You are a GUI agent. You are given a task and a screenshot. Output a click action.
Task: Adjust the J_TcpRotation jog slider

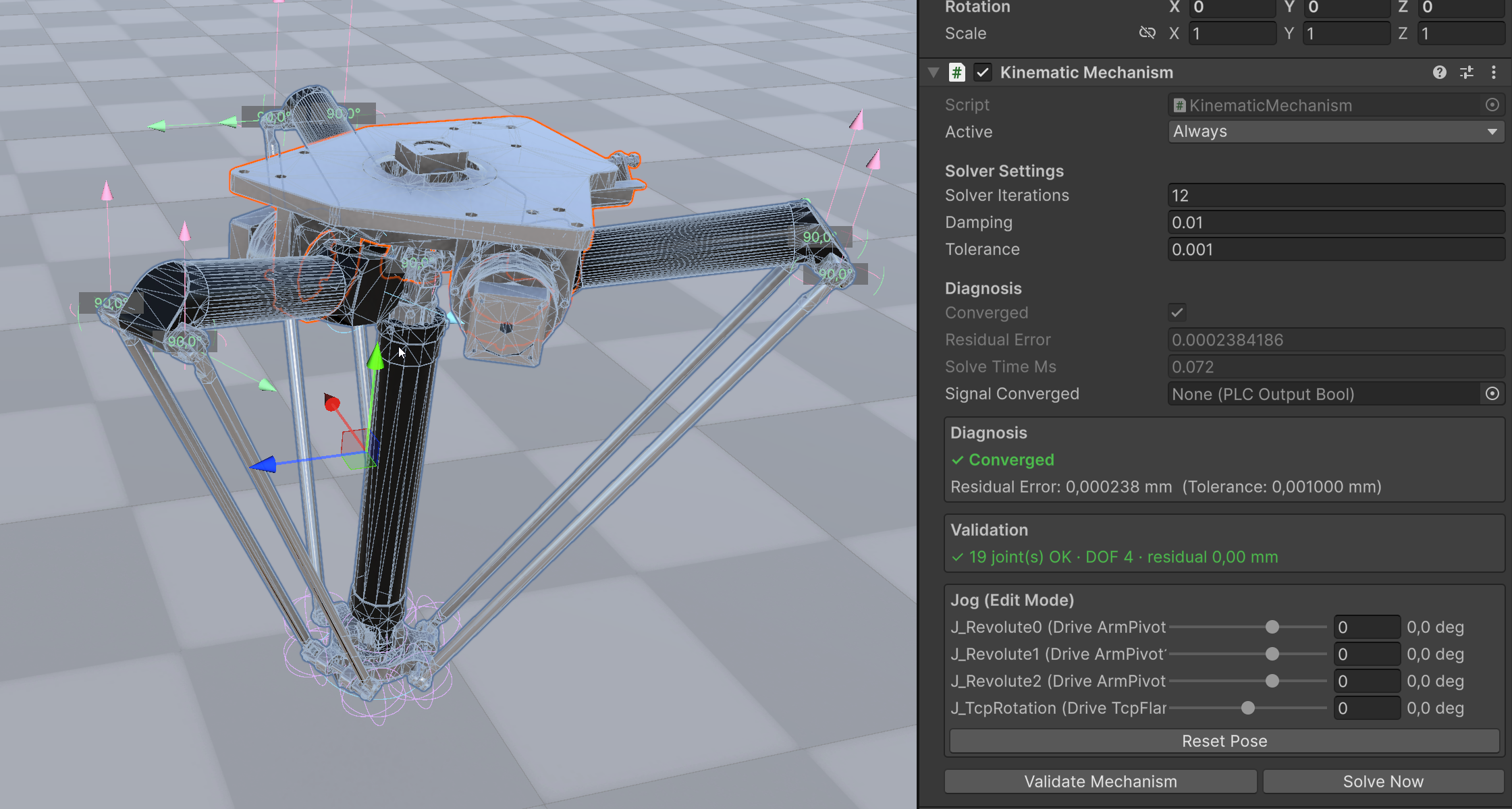pos(1248,708)
